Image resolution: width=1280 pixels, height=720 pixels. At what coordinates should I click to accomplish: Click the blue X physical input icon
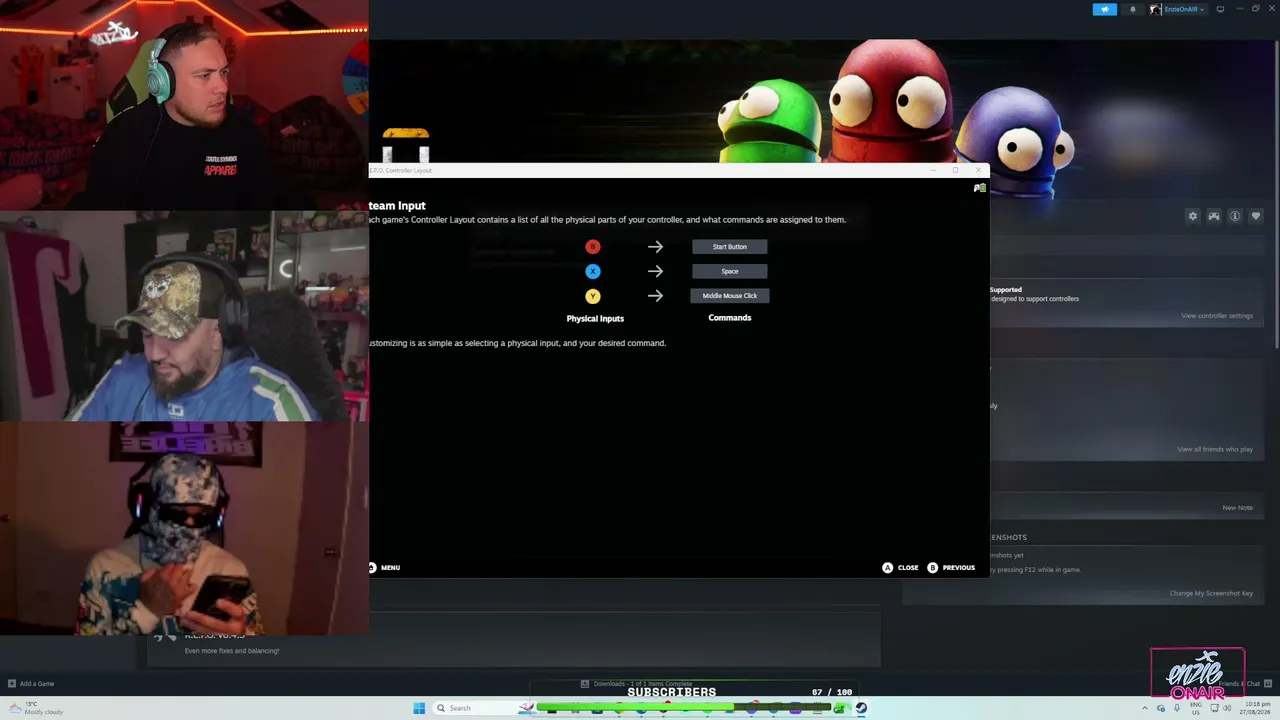coord(593,271)
